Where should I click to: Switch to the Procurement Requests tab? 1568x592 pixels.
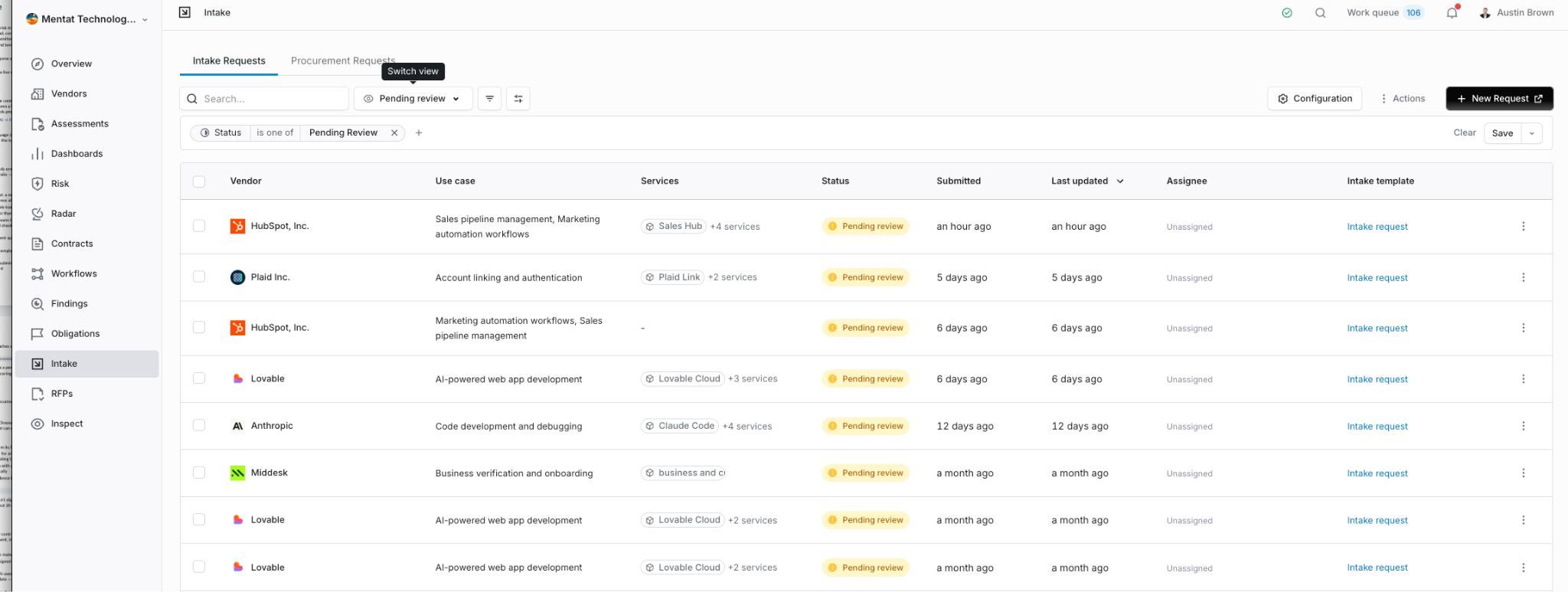pyautogui.click(x=343, y=61)
